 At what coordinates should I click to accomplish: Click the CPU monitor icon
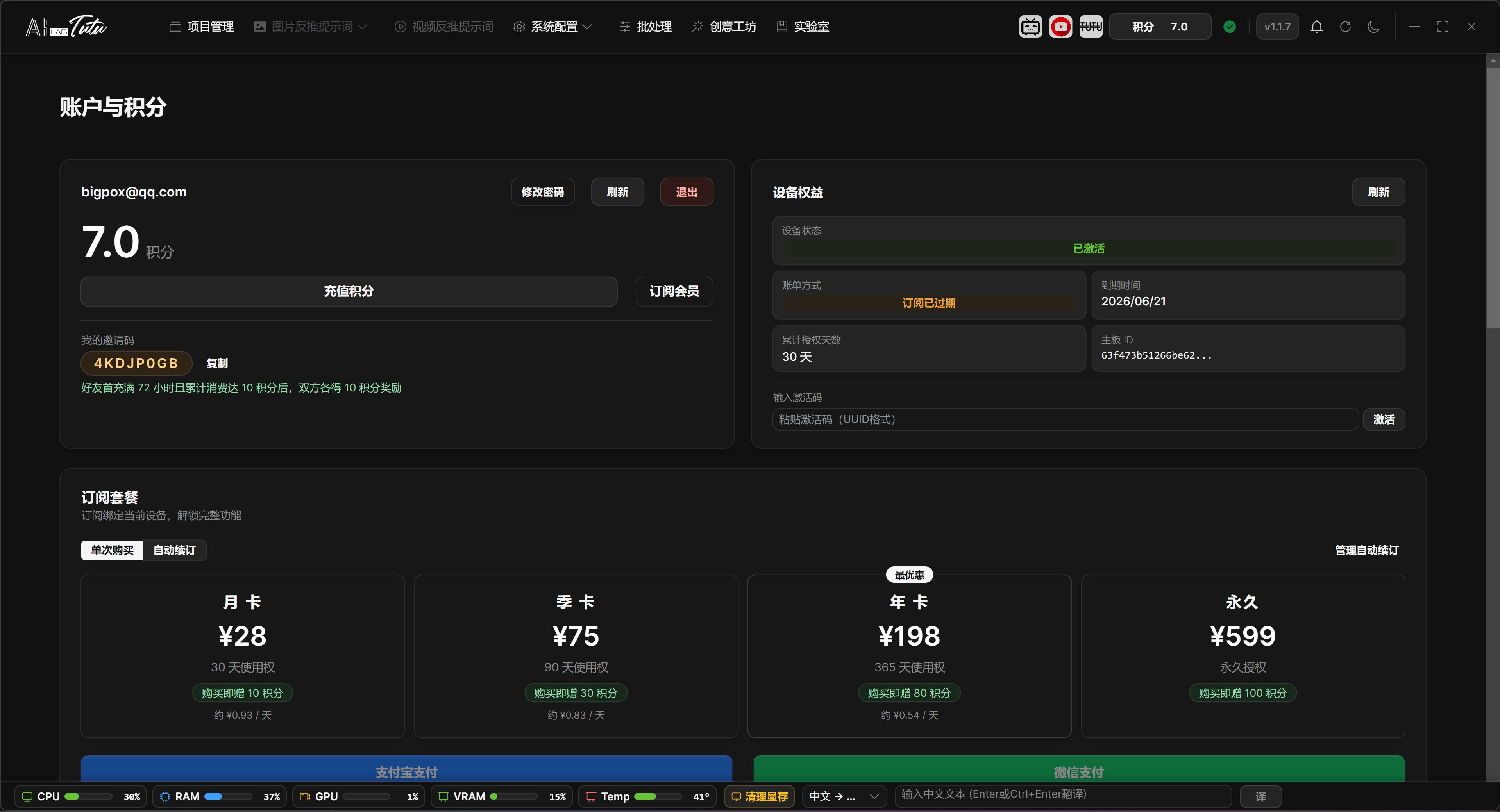27,796
